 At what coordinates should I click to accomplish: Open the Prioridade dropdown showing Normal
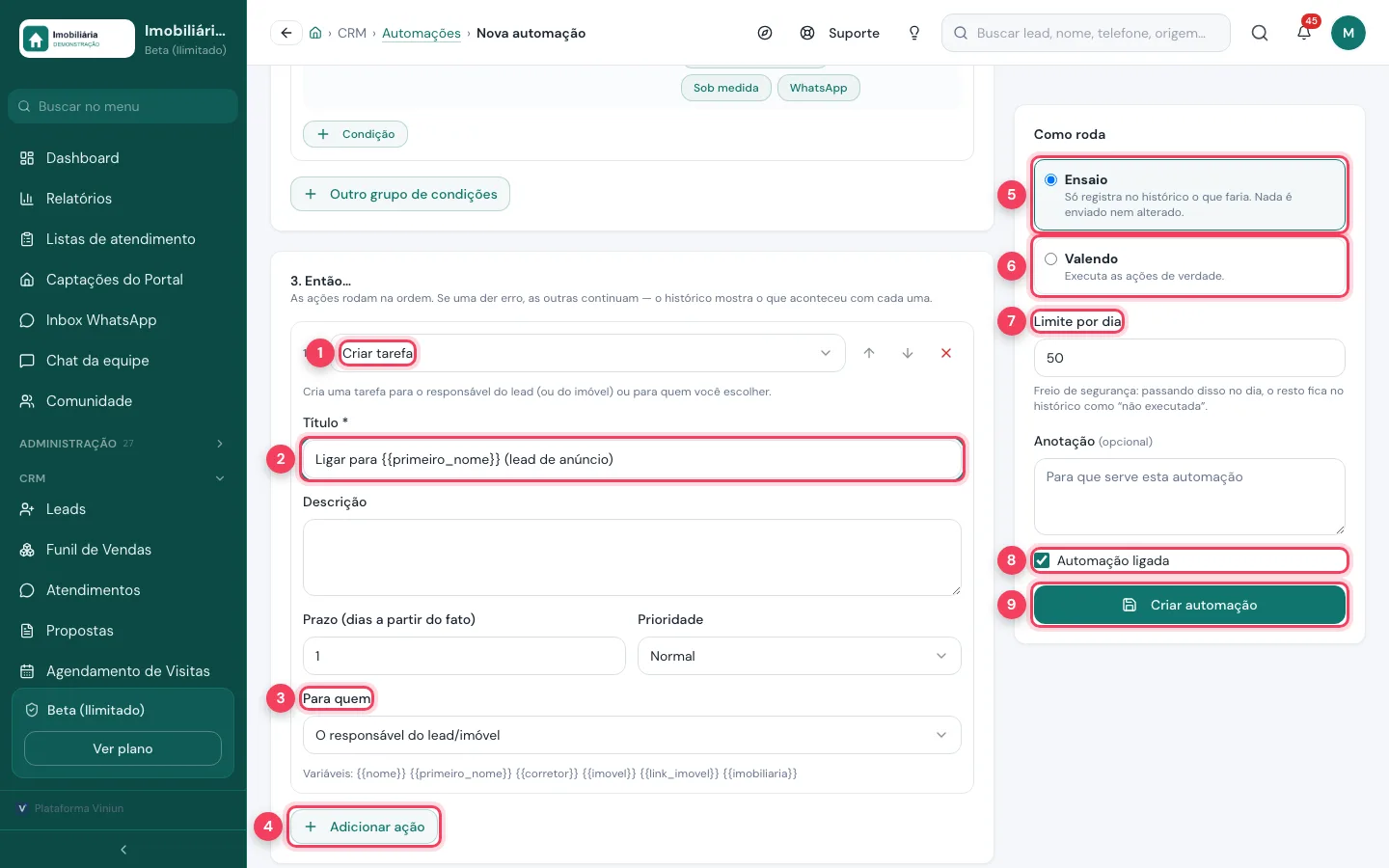coord(799,656)
